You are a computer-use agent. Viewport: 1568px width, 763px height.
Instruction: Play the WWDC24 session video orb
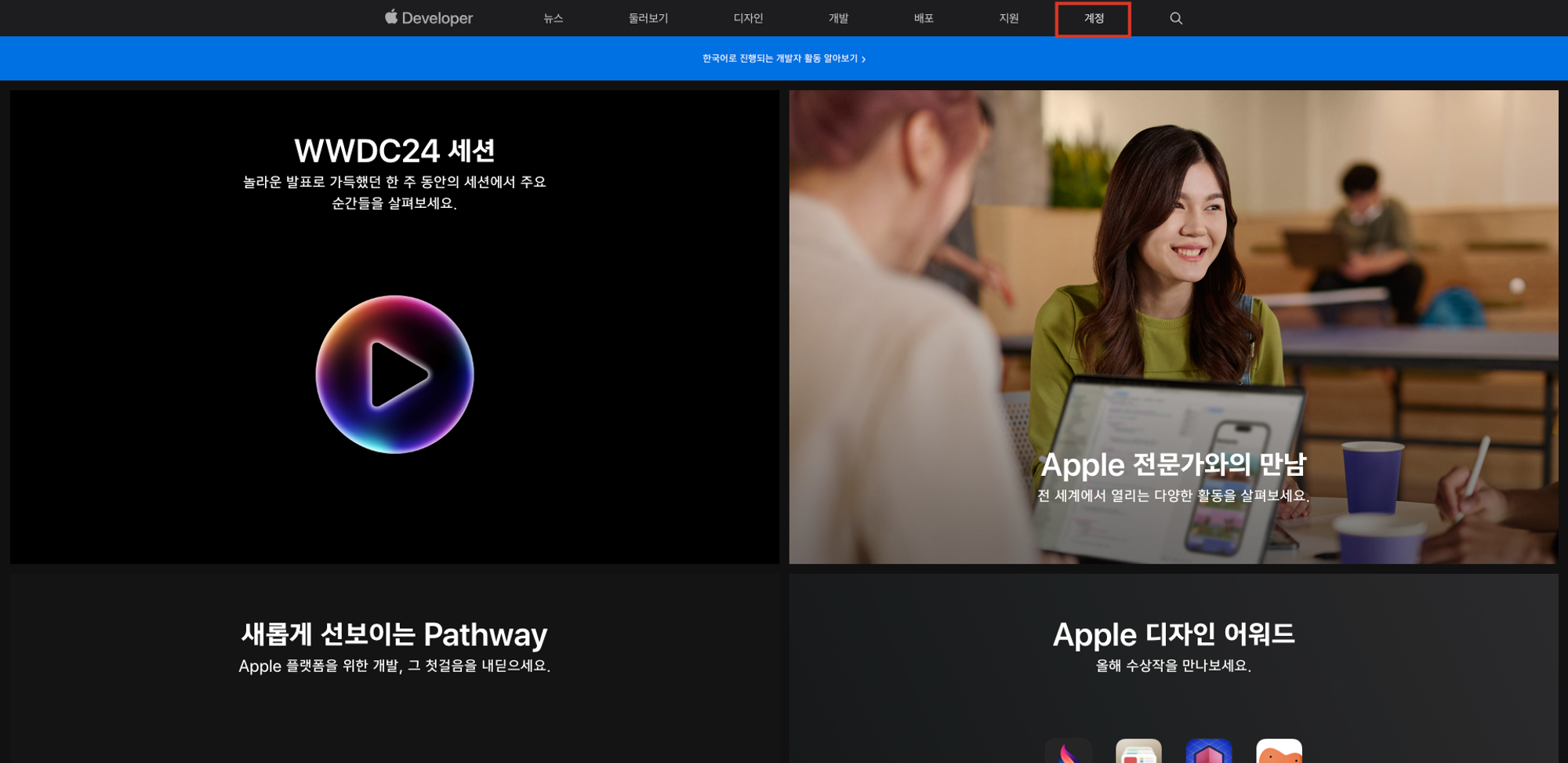pyautogui.click(x=394, y=374)
